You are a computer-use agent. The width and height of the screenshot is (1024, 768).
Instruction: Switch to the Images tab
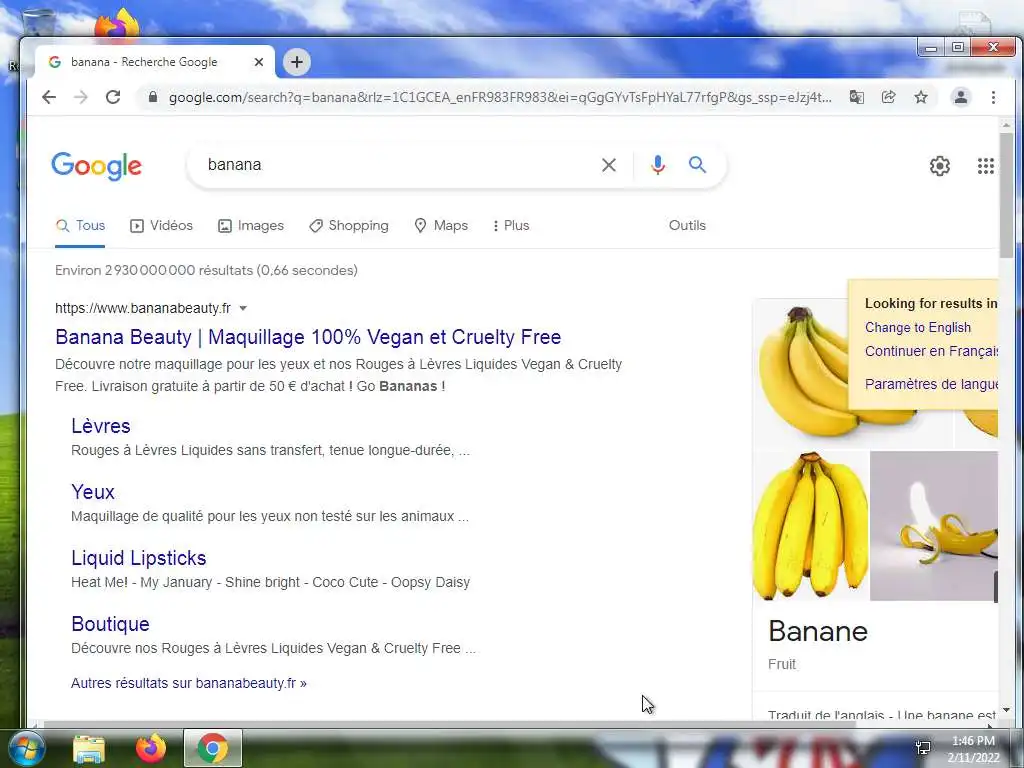click(251, 226)
